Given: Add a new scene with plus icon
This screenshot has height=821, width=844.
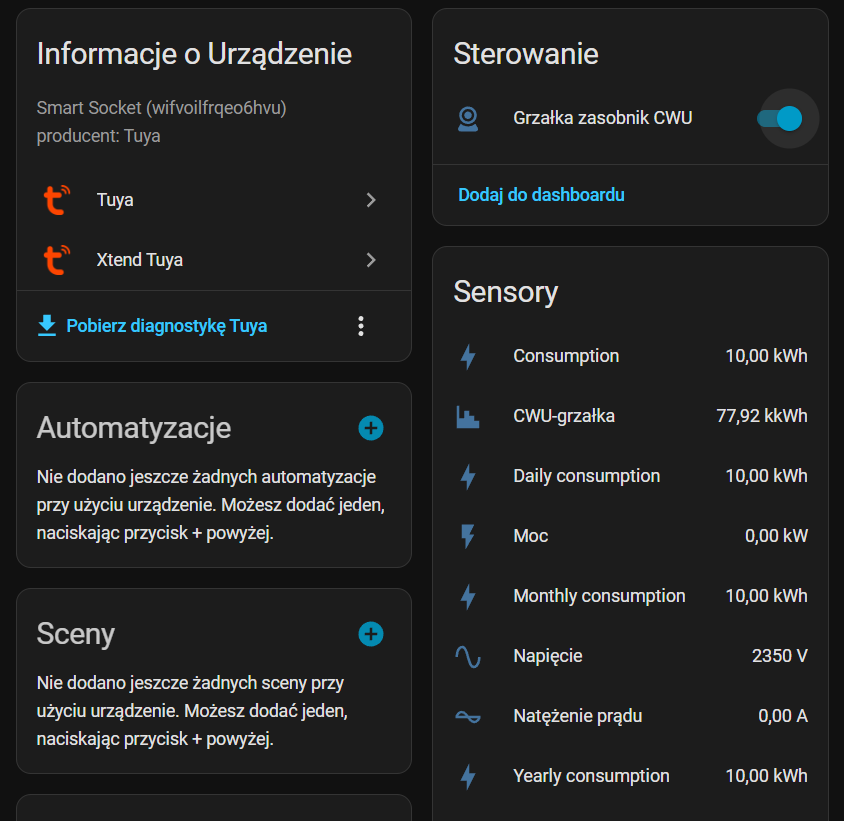Looking at the screenshot, I should tap(371, 634).
